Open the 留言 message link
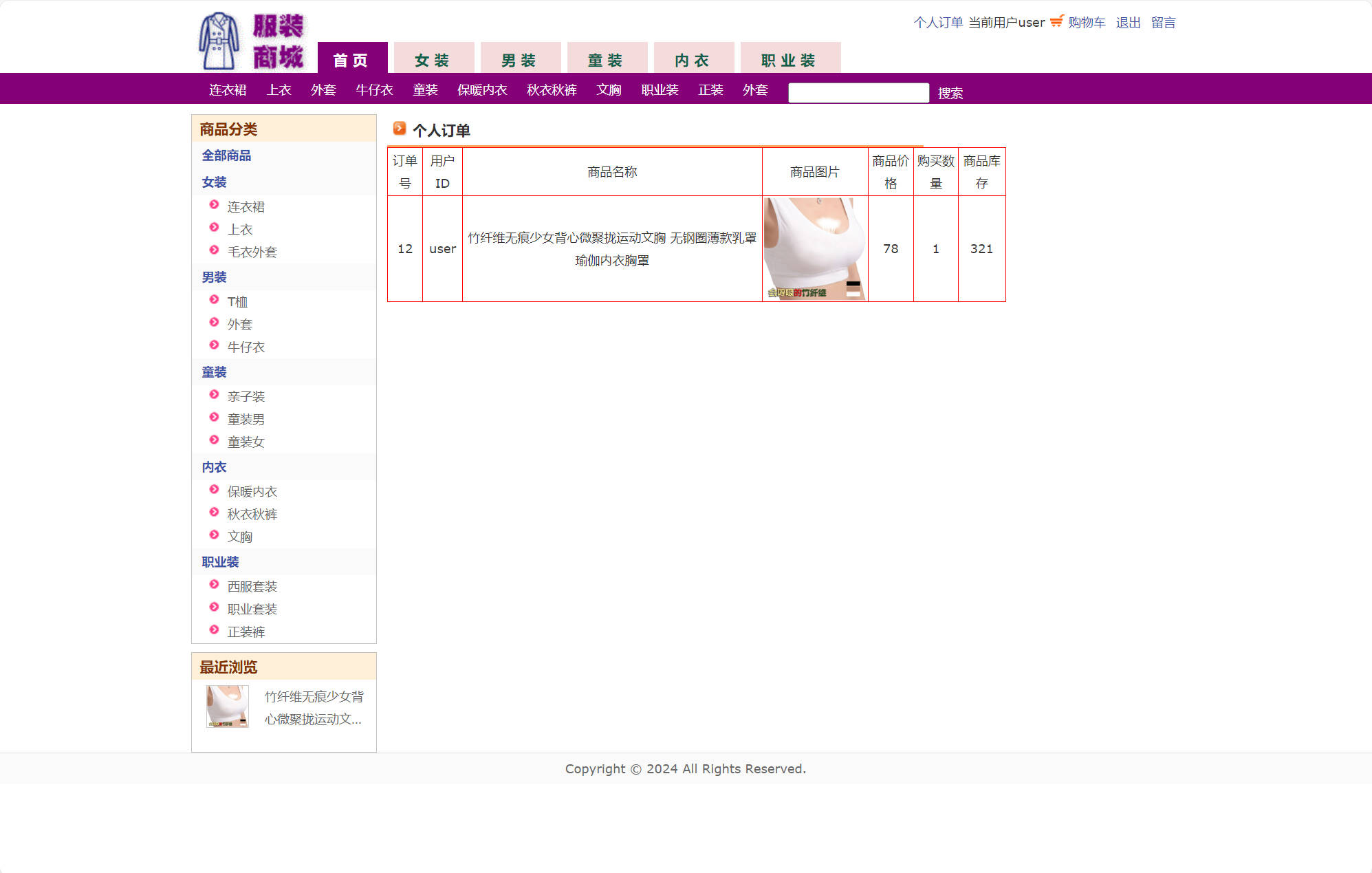The width and height of the screenshot is (1372, 873). point(1163,23)
